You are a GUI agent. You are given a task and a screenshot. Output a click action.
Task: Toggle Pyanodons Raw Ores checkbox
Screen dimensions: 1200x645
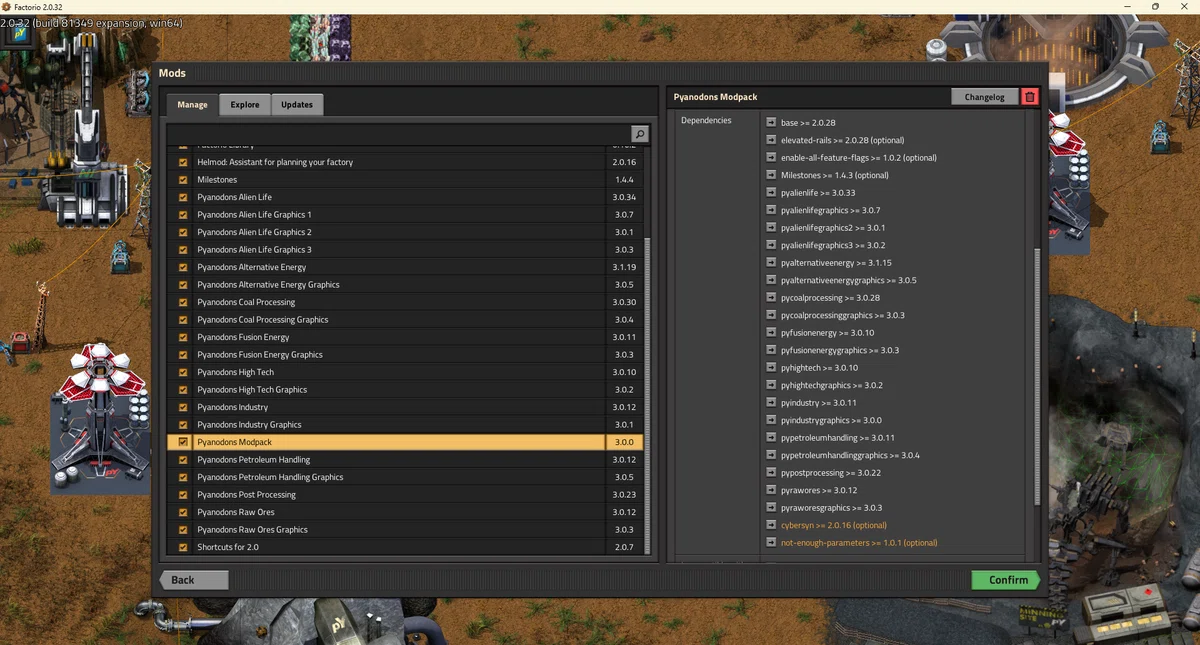tap(183, 512)
